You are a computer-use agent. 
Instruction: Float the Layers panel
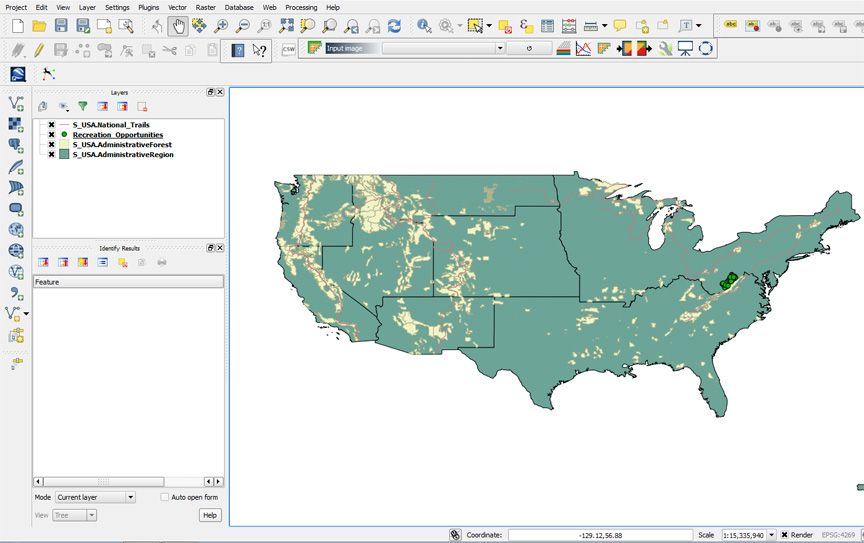(210, 92)
